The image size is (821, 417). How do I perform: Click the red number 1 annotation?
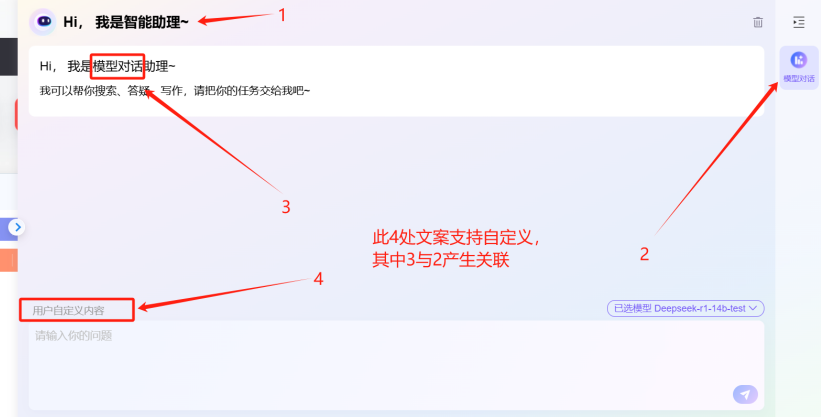click(282, 15)
